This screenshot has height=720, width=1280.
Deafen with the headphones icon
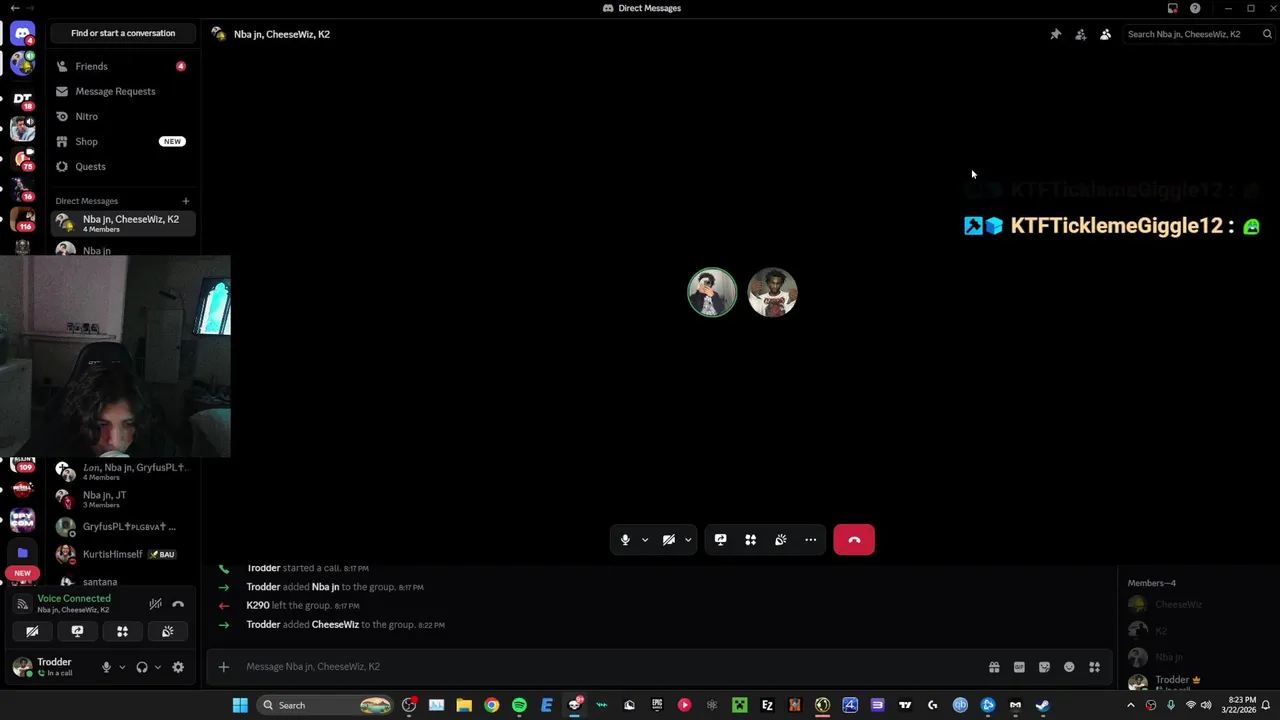[x=142, y=667]
